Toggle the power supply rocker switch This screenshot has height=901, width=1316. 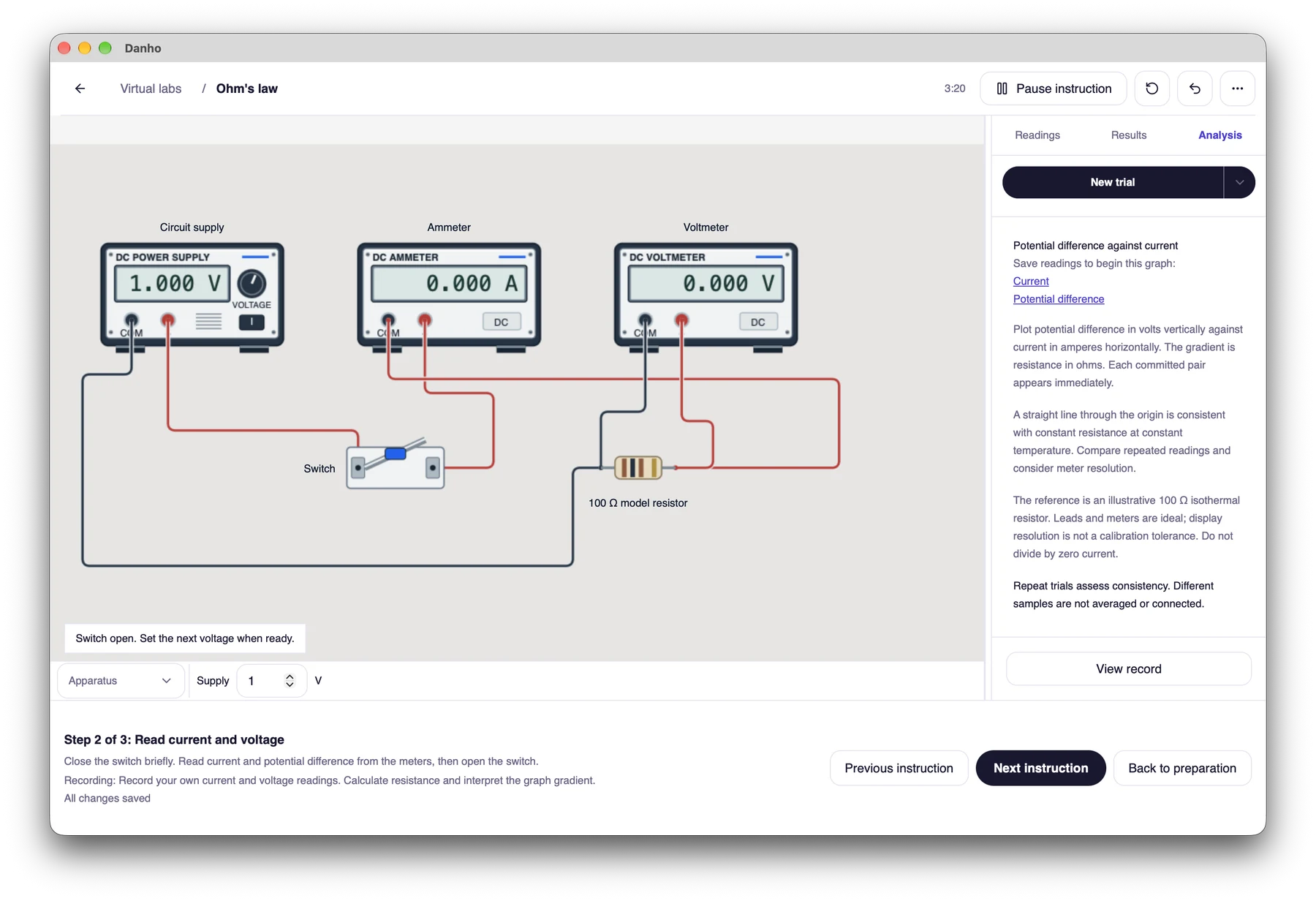point(252,322)
